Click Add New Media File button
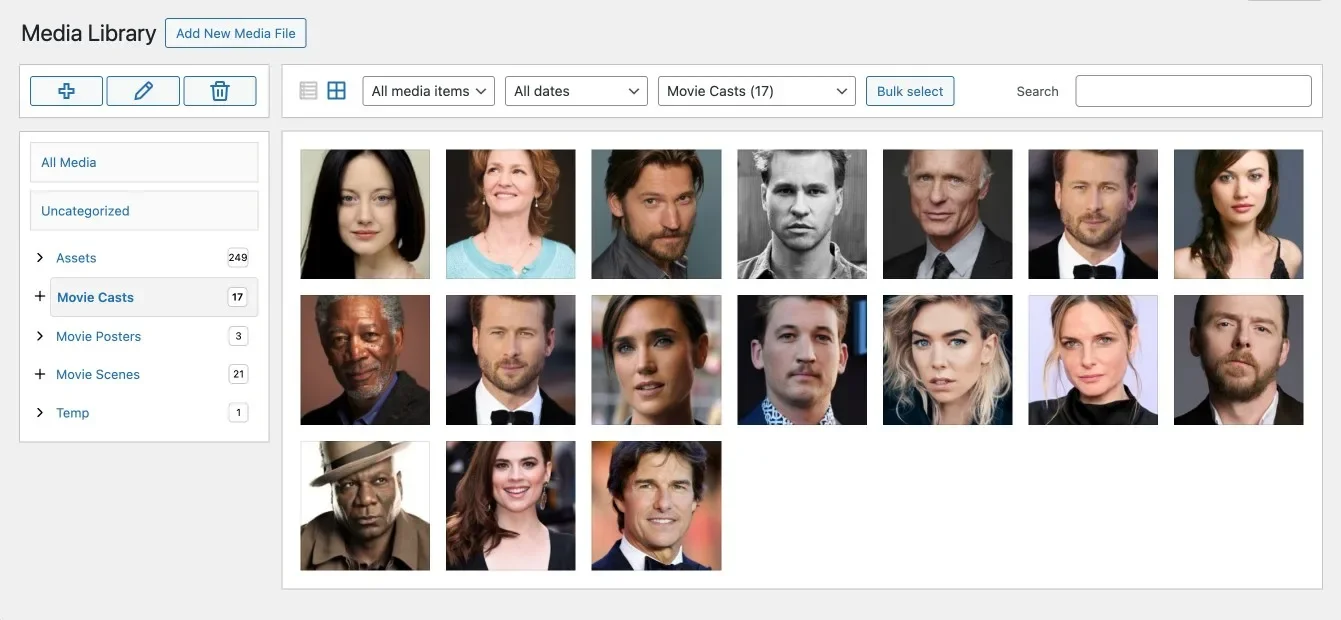Screen dimensions: 1341x620 coord(236,33)
